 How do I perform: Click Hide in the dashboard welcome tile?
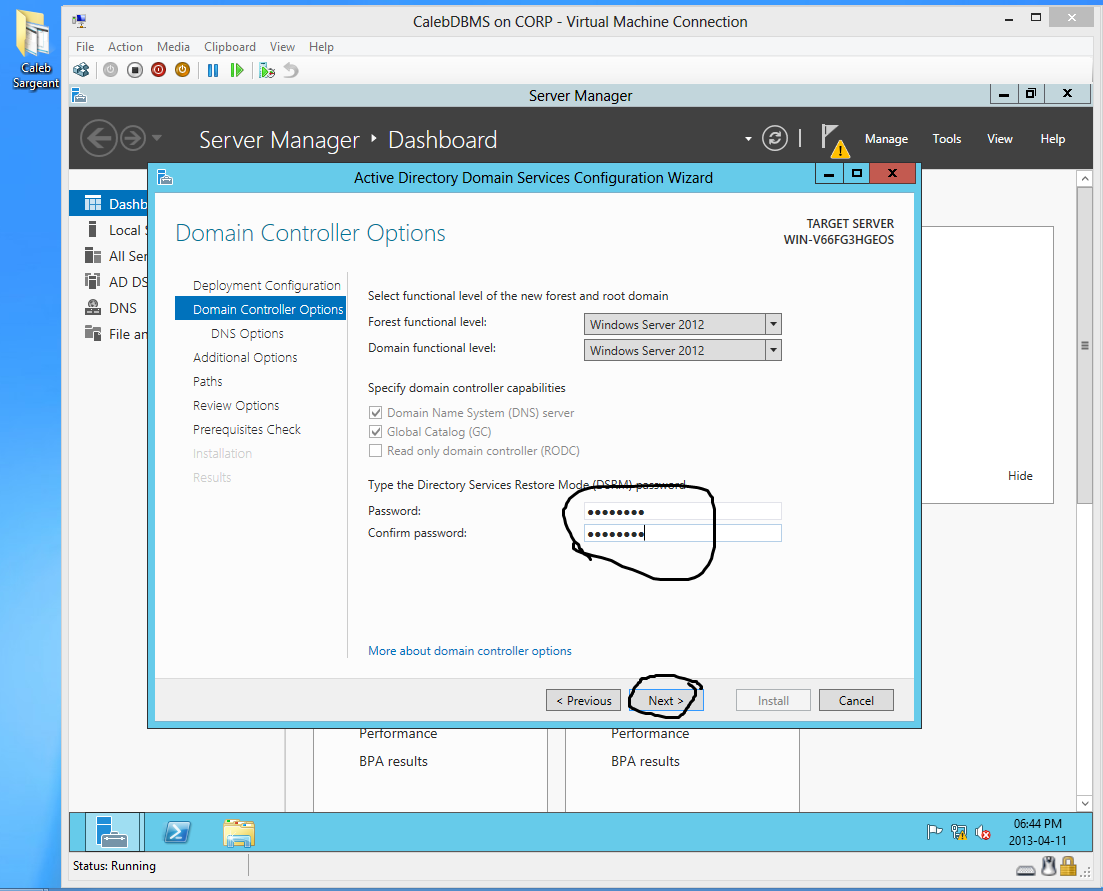[x=1020, y=476]
